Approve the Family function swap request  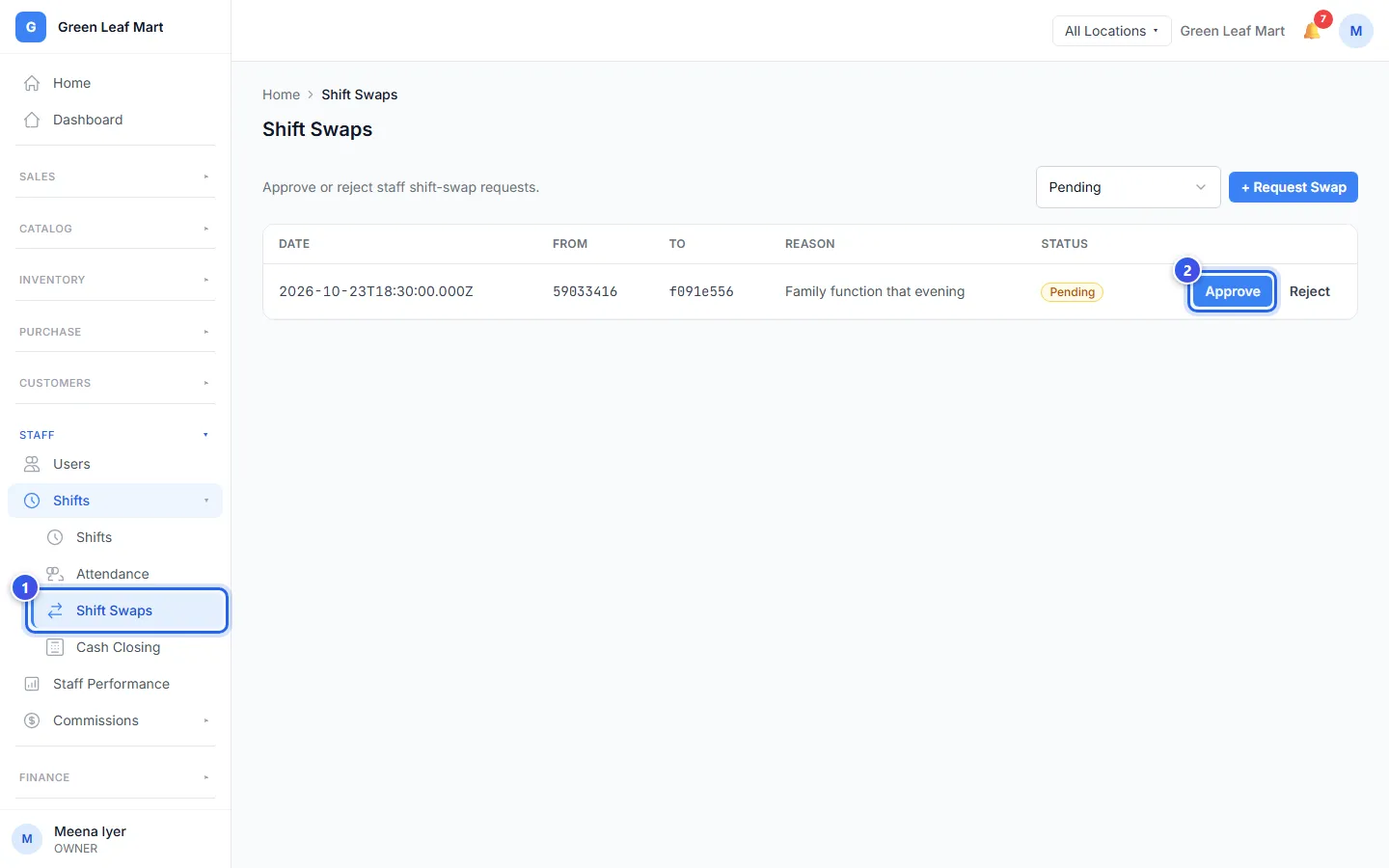pos(1233,291)
